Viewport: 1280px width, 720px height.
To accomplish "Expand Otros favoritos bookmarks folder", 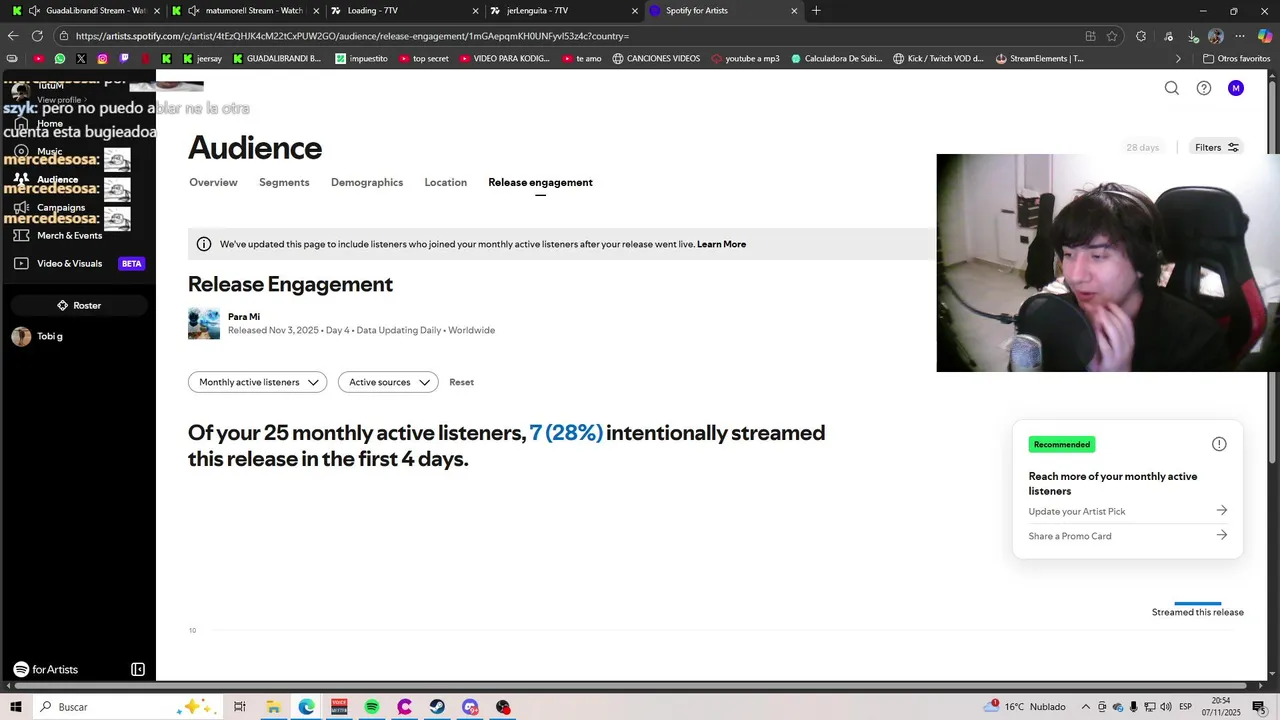I will coord(1236,59).
